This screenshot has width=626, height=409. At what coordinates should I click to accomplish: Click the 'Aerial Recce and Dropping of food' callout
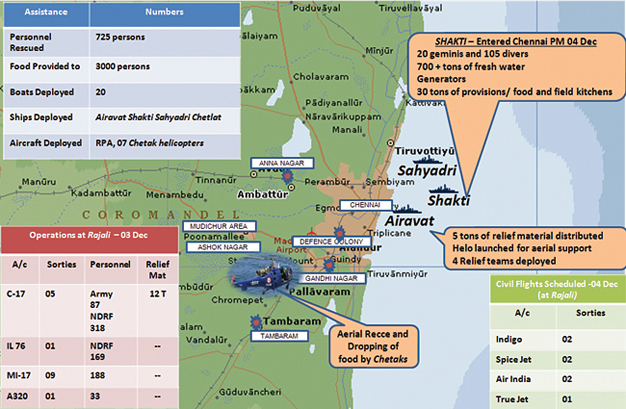[373, 346]
